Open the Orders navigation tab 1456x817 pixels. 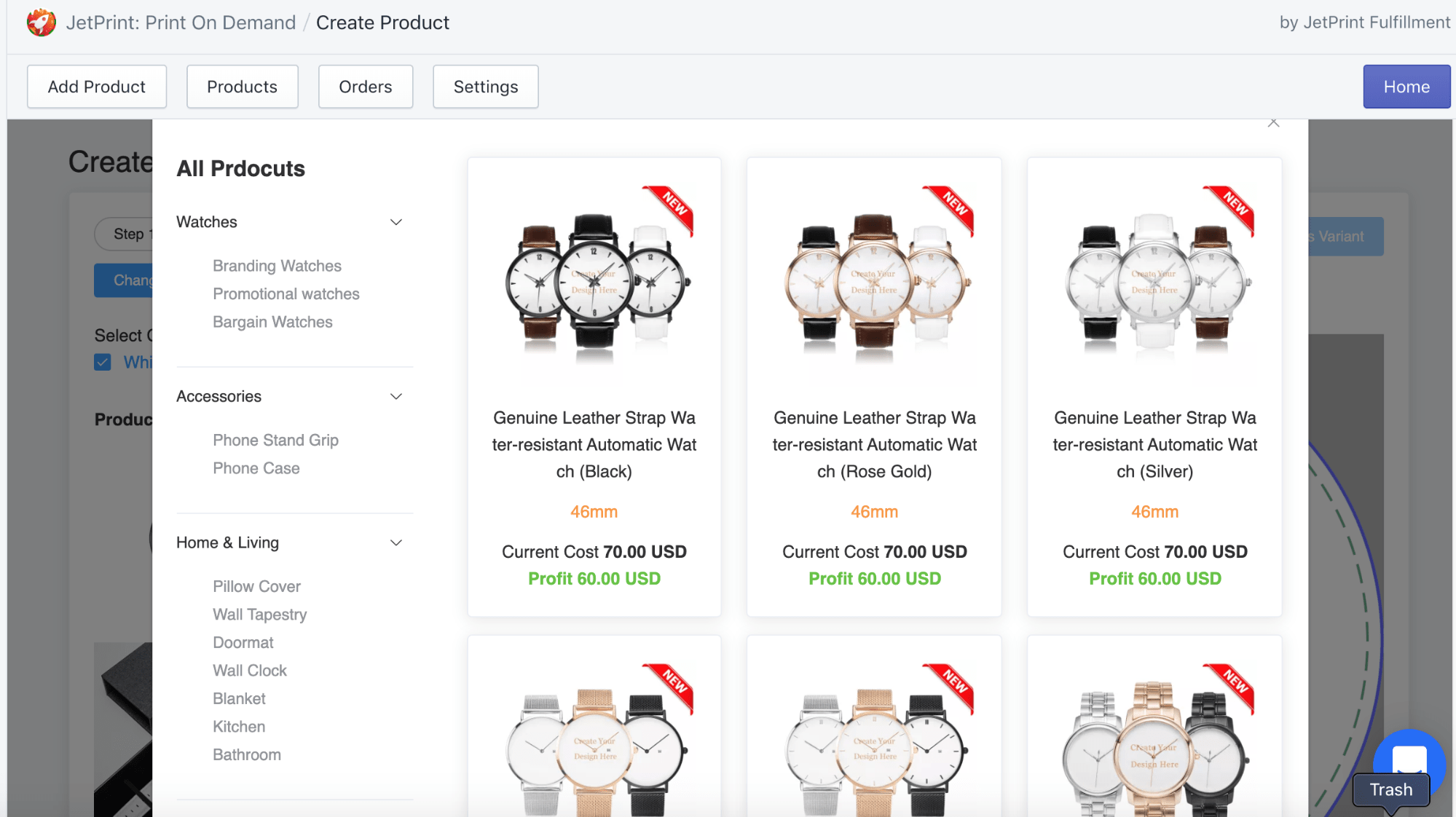pyautogui.click(x=366, y=85)
